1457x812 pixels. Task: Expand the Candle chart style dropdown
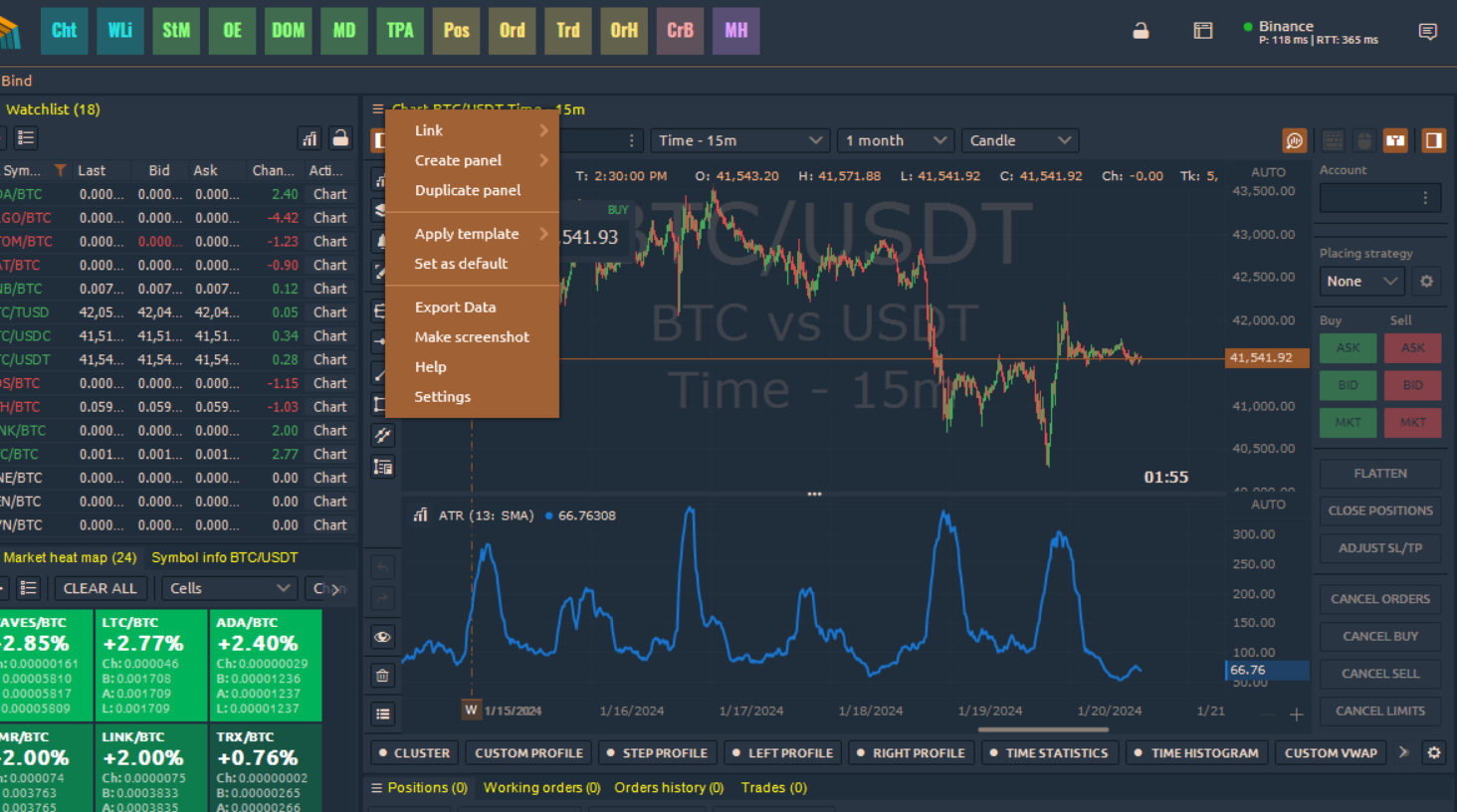pyautogui.click(x=1020, y=141)
